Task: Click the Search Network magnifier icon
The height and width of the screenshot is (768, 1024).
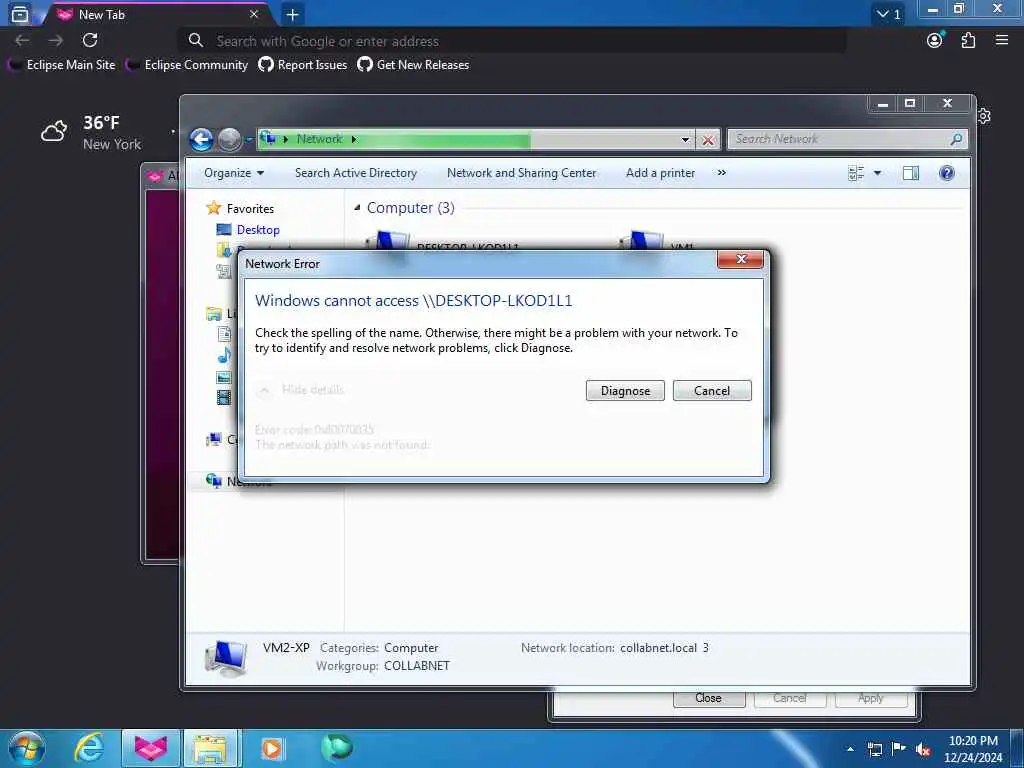Action: coord(956,139)
